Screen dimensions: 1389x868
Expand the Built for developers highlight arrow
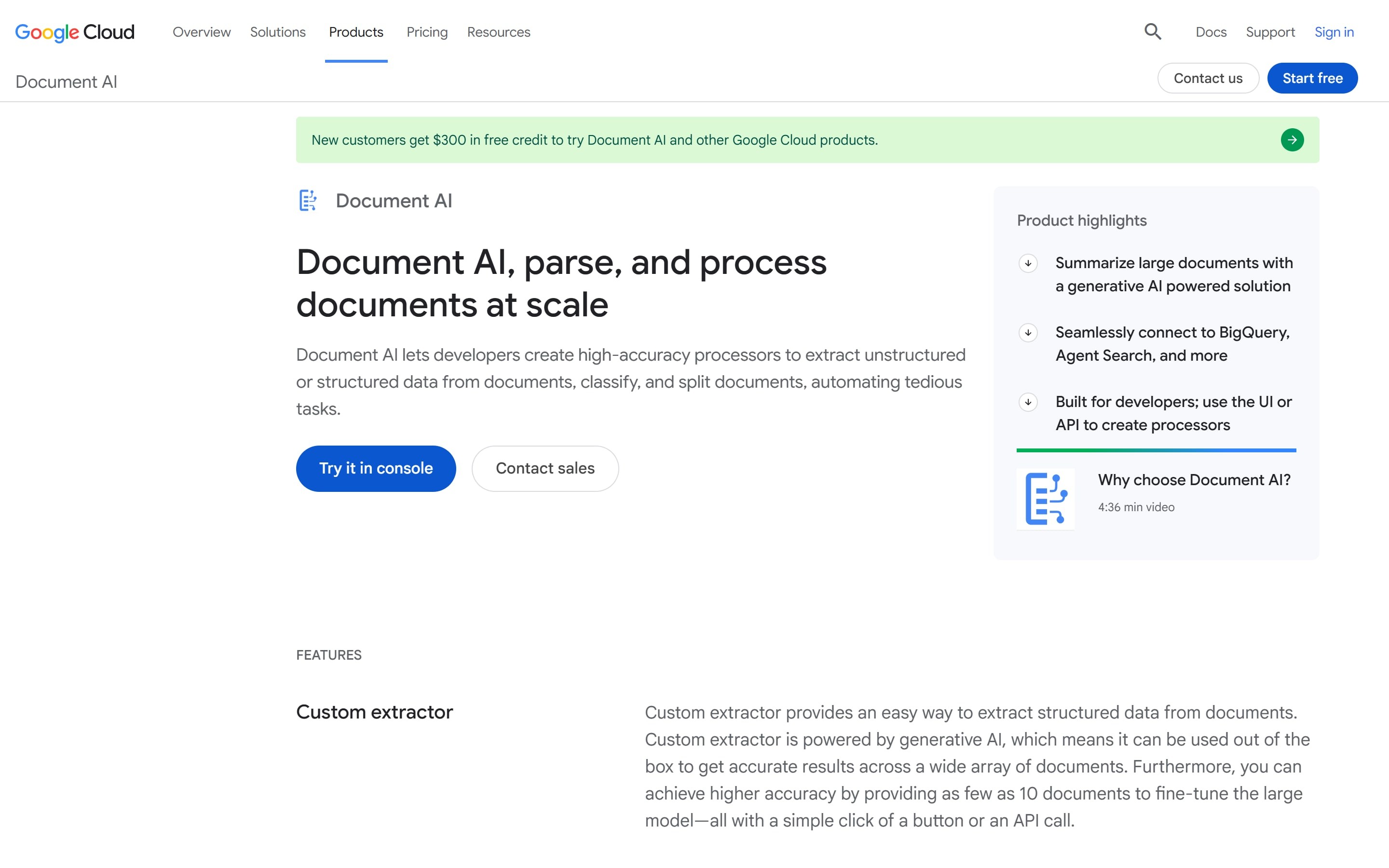click(x=1028, y=403)
